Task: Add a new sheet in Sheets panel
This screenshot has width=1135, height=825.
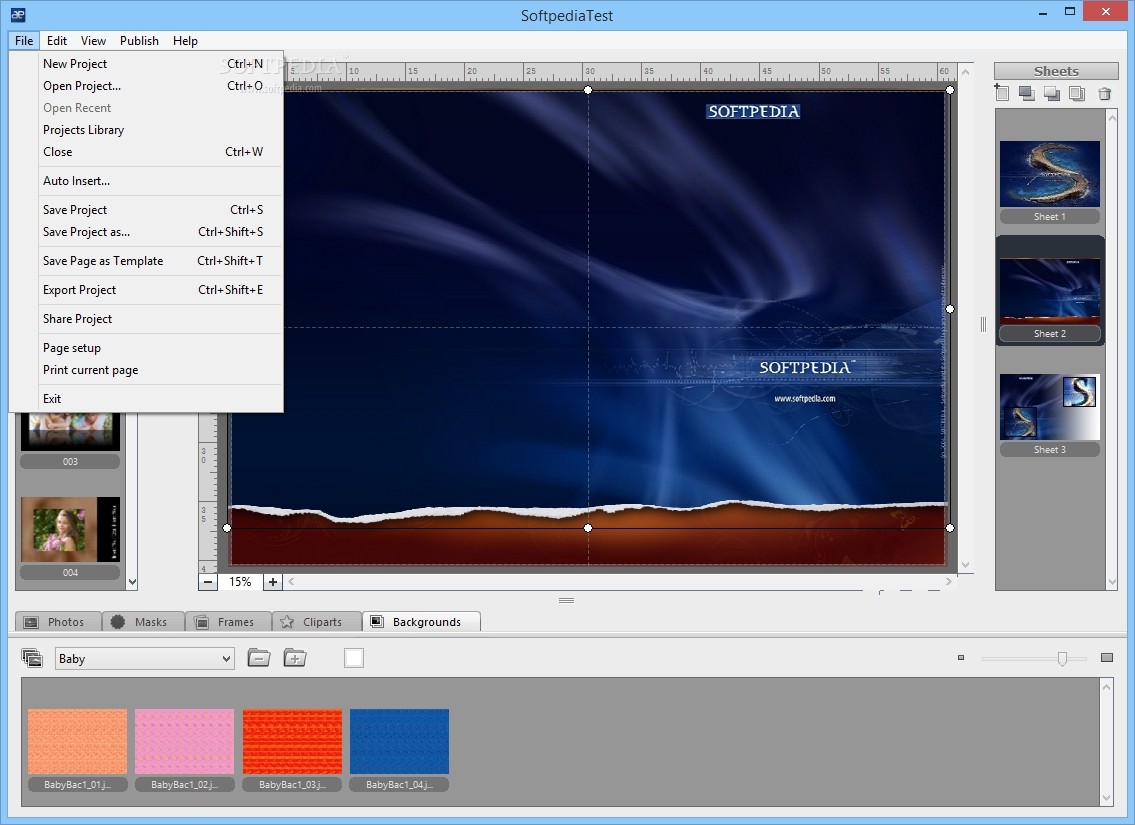Action: (x=1002, y=92)
